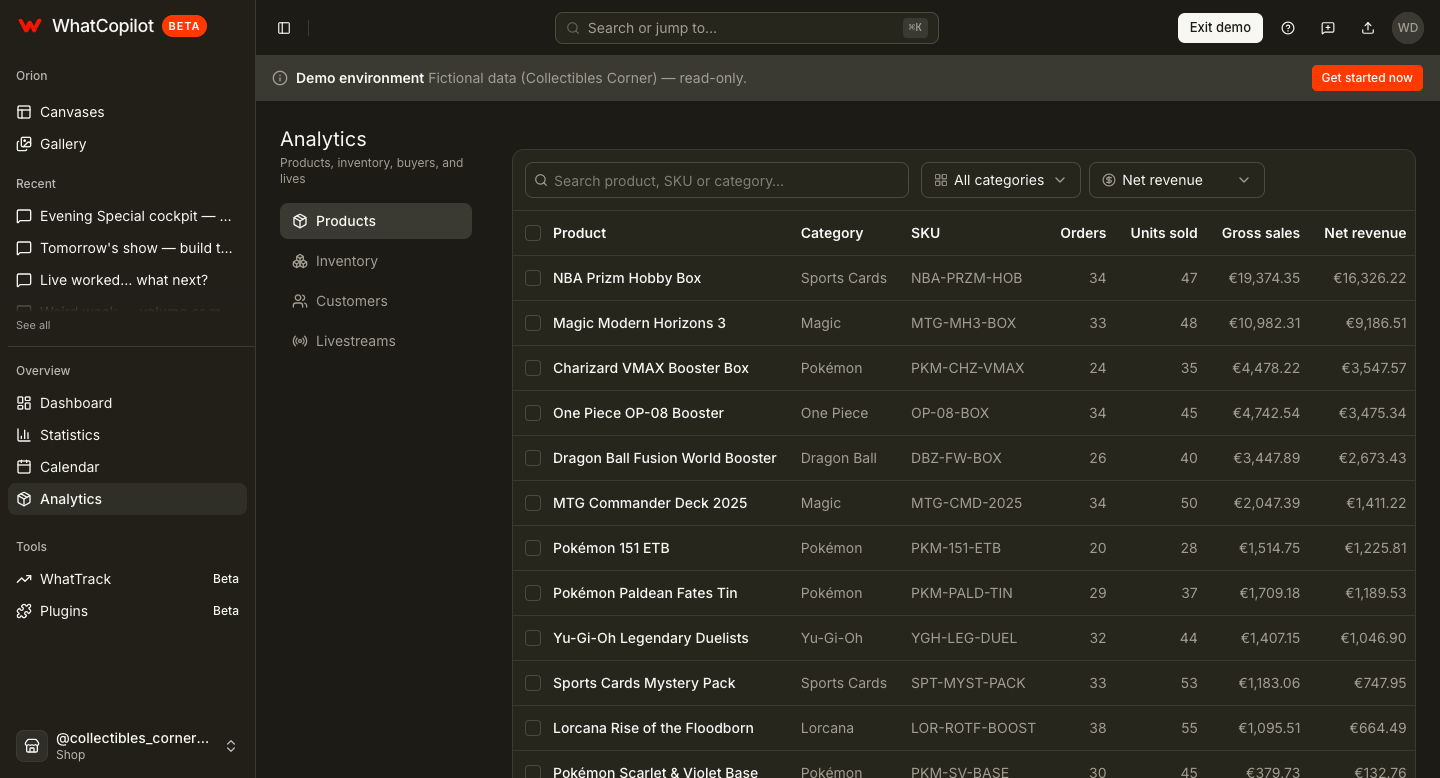Click the Customers people icon
The width and height of the screenshot is (1440, 778).
coord(300,301)
